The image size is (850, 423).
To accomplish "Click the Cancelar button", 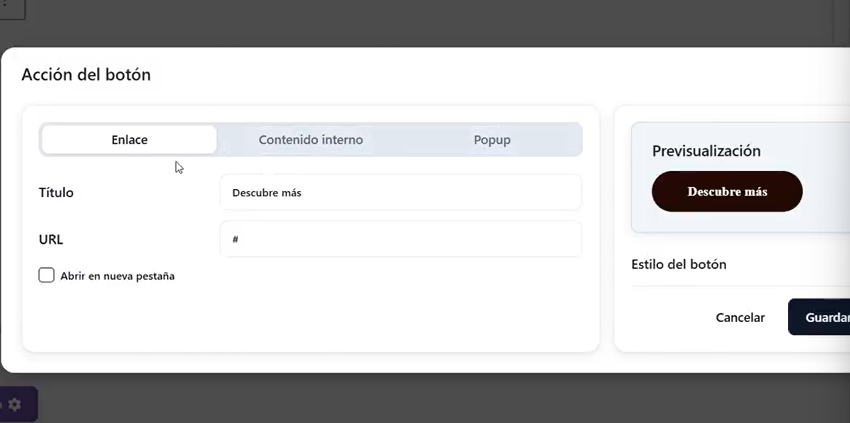I will [x=740, y=317].
